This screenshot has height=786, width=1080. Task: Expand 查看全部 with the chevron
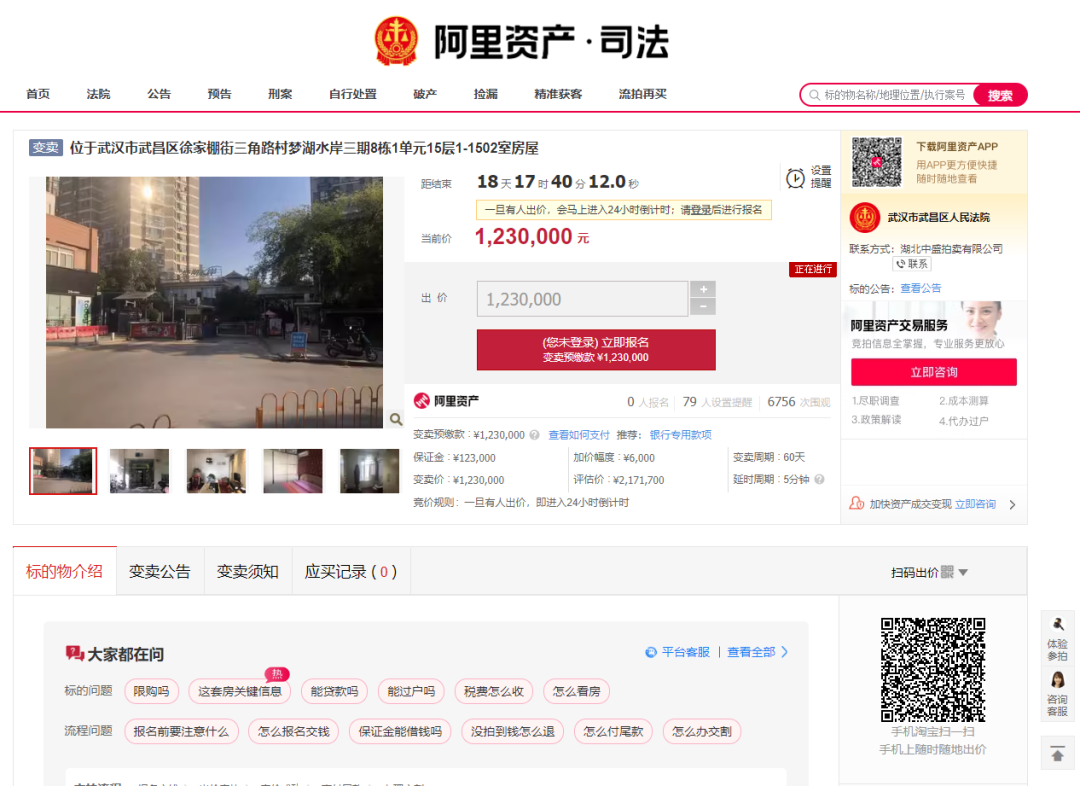[x=785, y=652]
